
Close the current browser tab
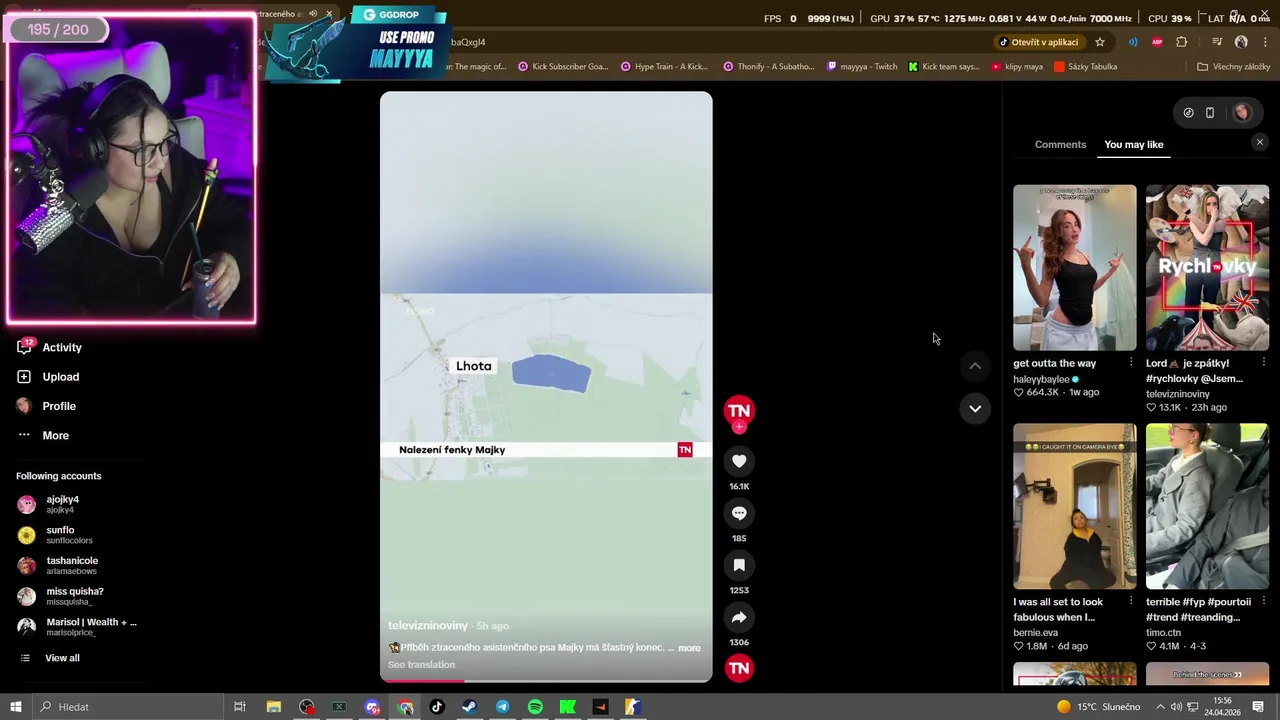tap(328, 14)
